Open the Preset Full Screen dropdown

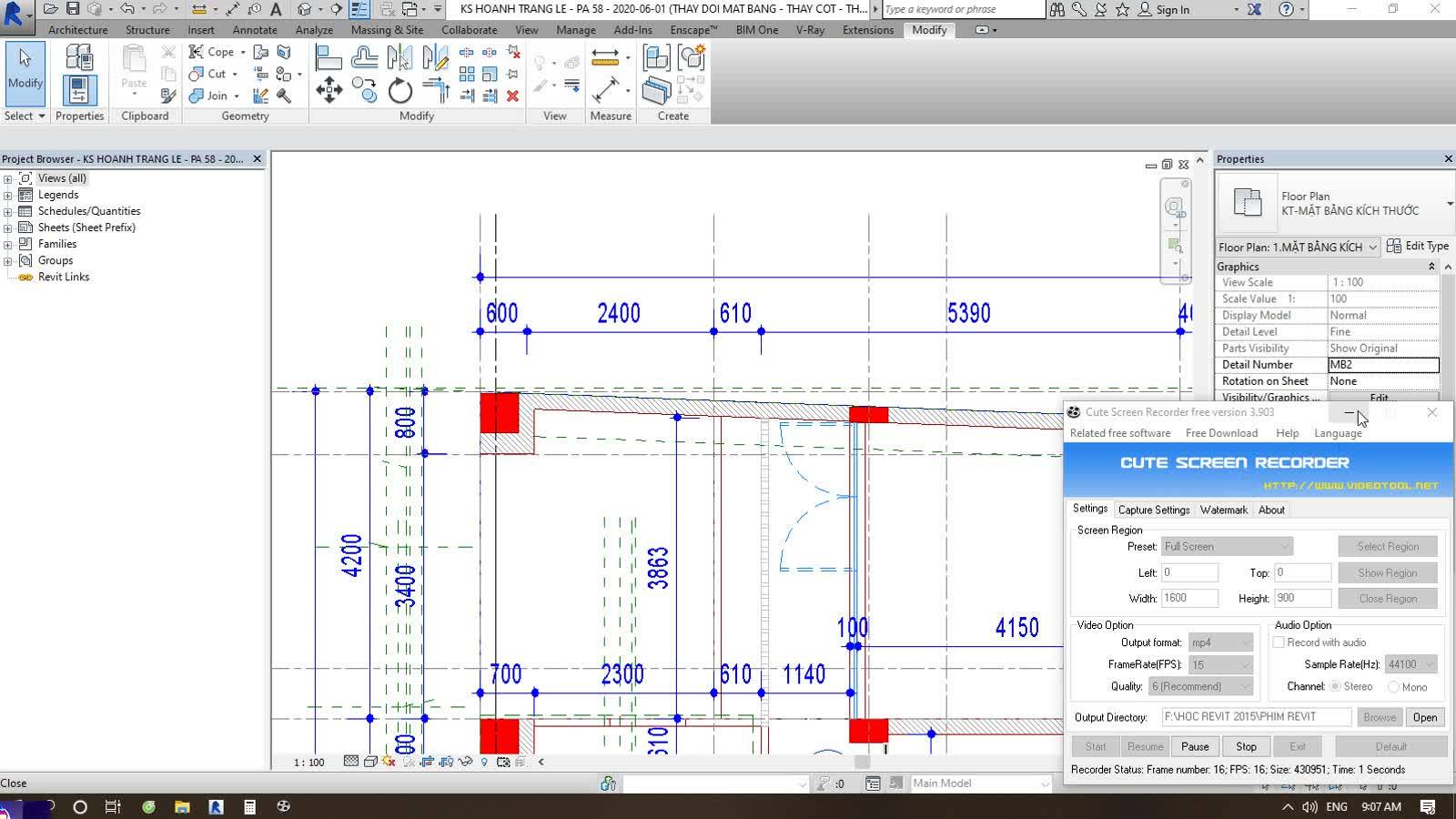(x=1227, y=546)
